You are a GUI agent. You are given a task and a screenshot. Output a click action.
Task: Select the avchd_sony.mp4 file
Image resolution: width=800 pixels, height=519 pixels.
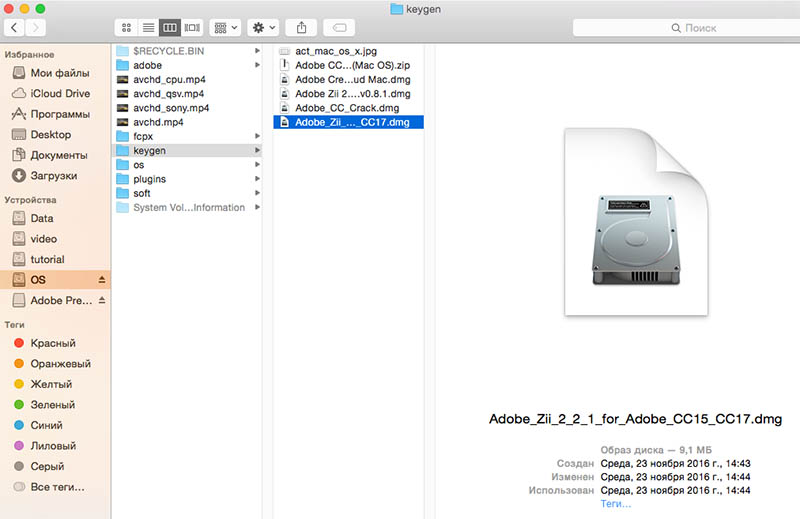pyautogui.click(x=187, y=108)
